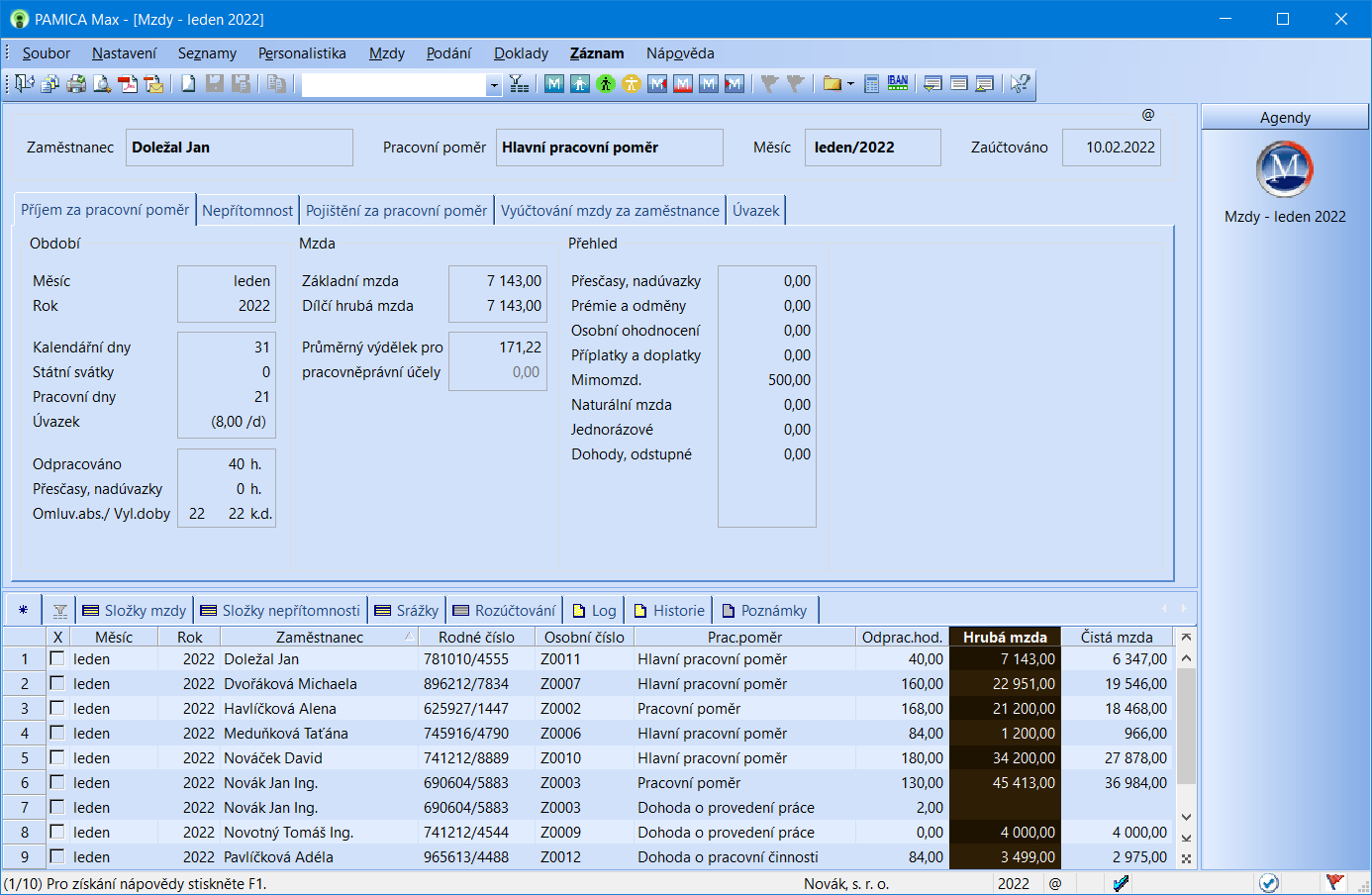This screenshot has height=895, width=1372.
Task: Click the copy documents toolbar icon
Action: (x=50, y=84)
